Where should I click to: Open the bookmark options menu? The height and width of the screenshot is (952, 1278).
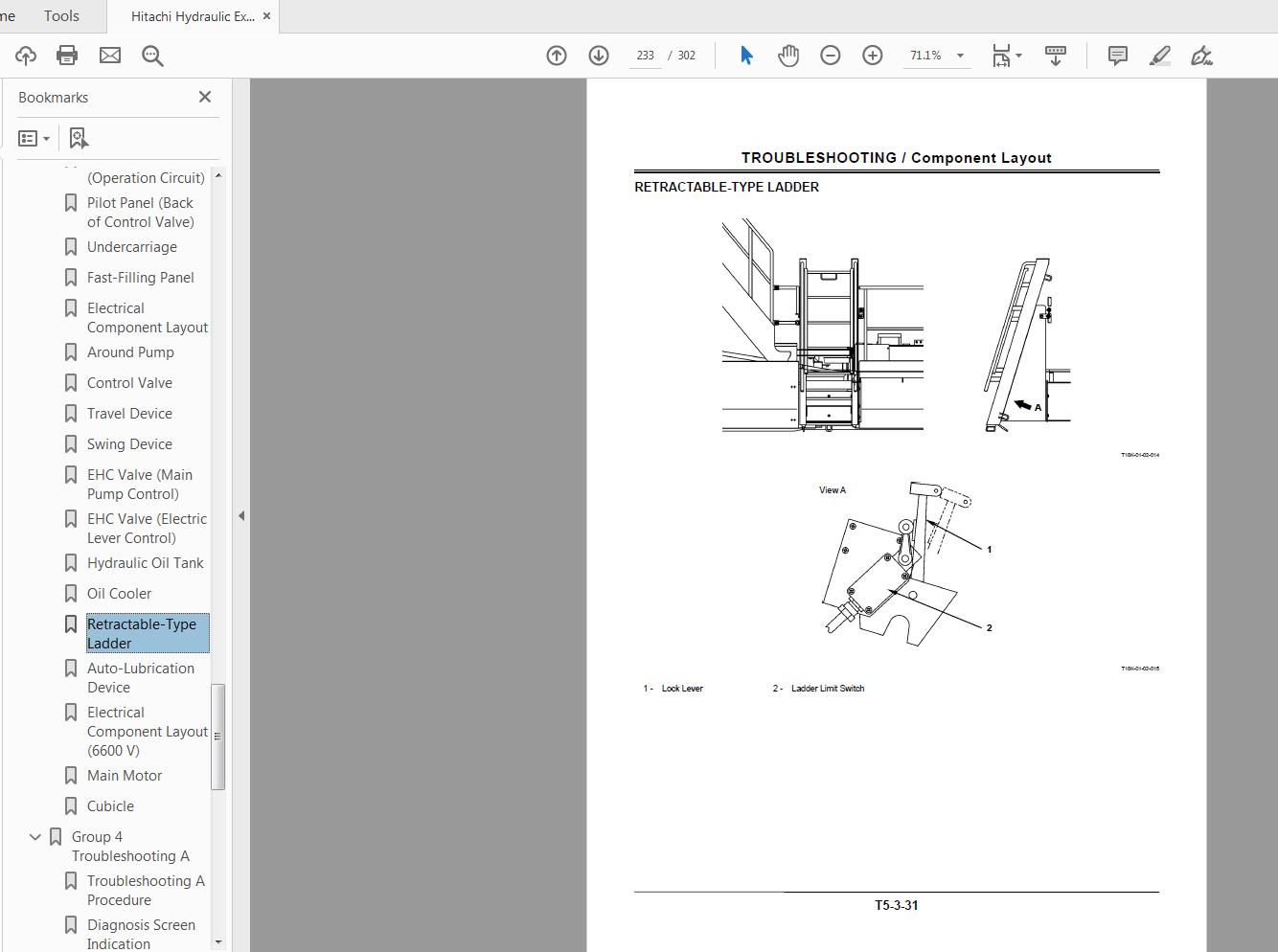[34, 137]
